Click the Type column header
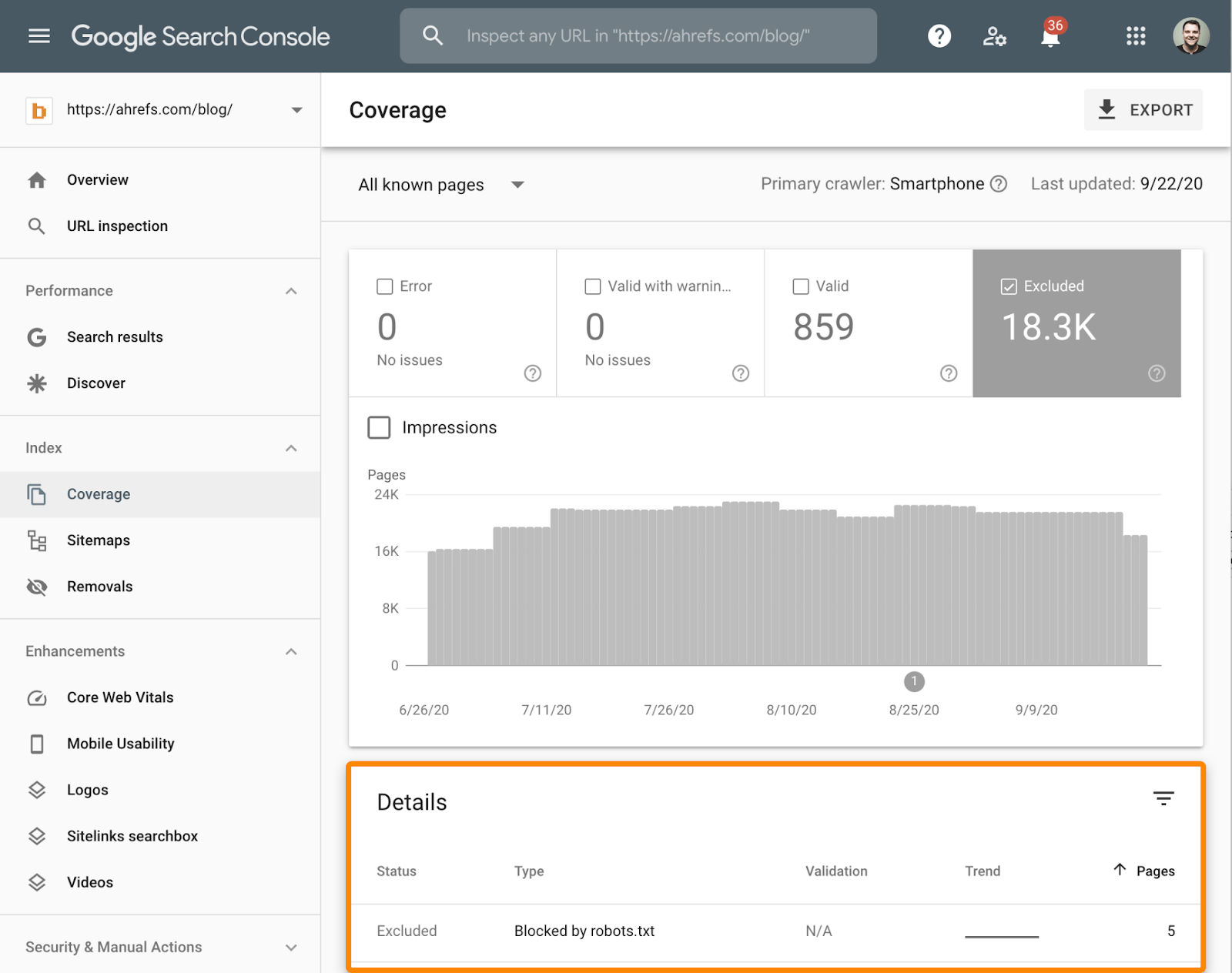The image size is (1232, 973). pyautogui.click(x=529, y=871)
